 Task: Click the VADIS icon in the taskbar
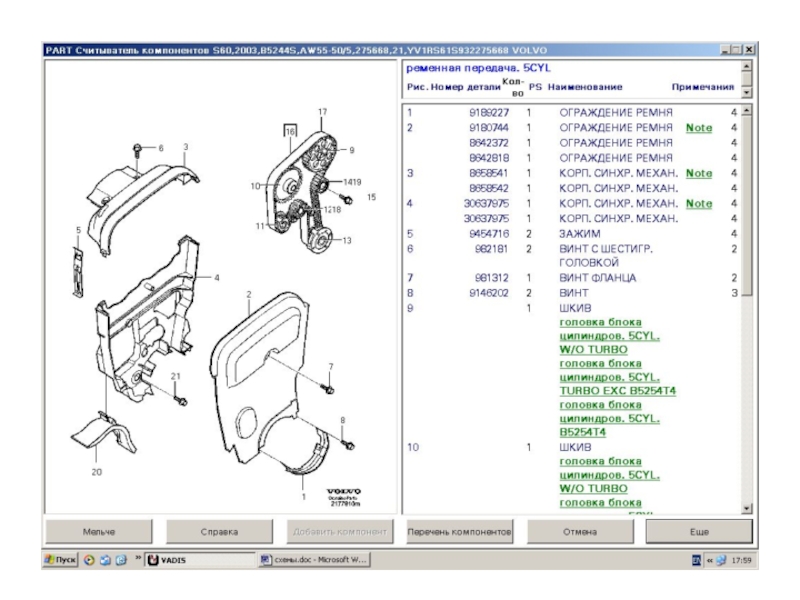point(153,560)
